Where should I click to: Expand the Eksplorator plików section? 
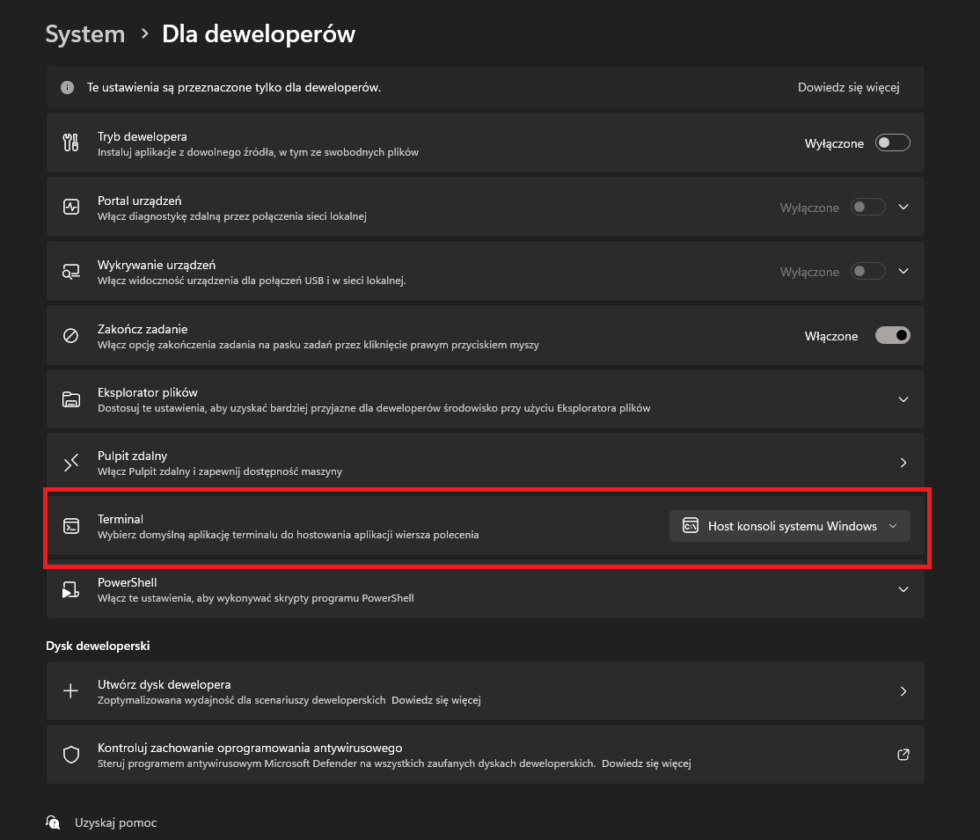pyautogui.click(x=903, y=399)
